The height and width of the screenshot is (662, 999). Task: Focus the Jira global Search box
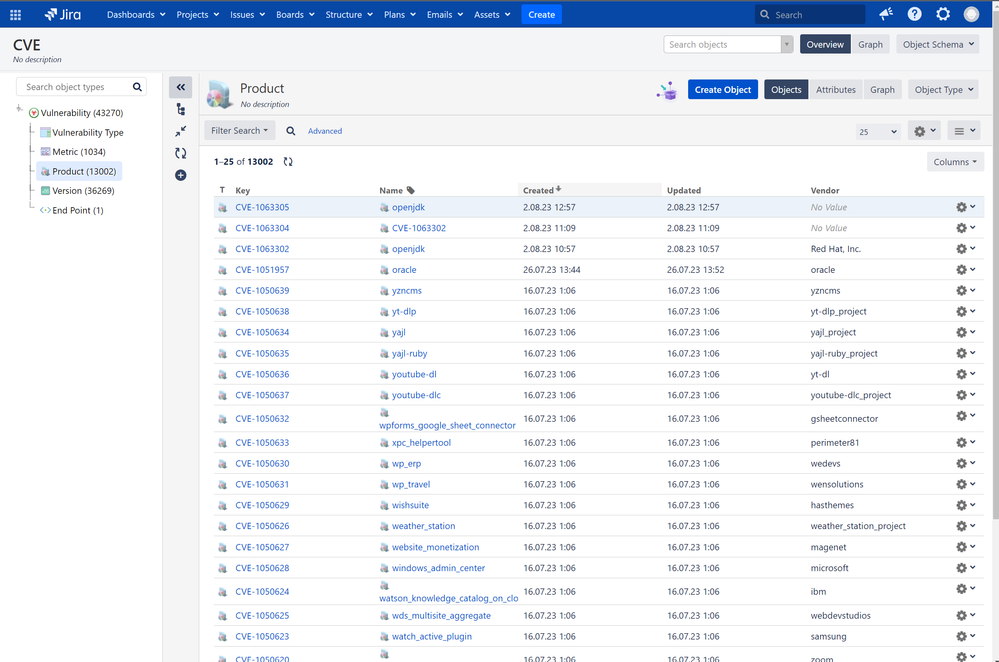pyautogui.click(x=810, y=15)
